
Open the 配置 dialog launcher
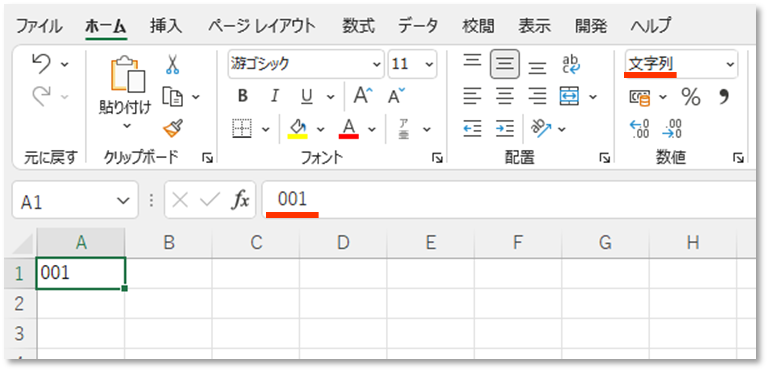point(606,157)
